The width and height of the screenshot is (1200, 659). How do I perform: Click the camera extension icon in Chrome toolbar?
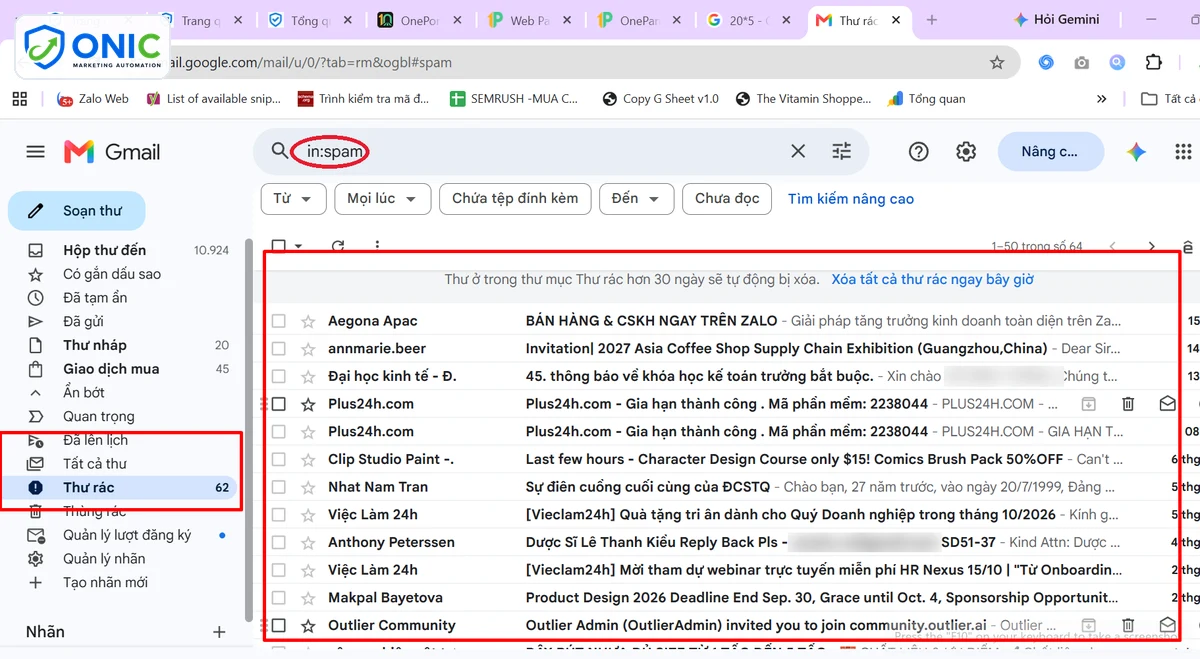click(x=1081, y=62)
